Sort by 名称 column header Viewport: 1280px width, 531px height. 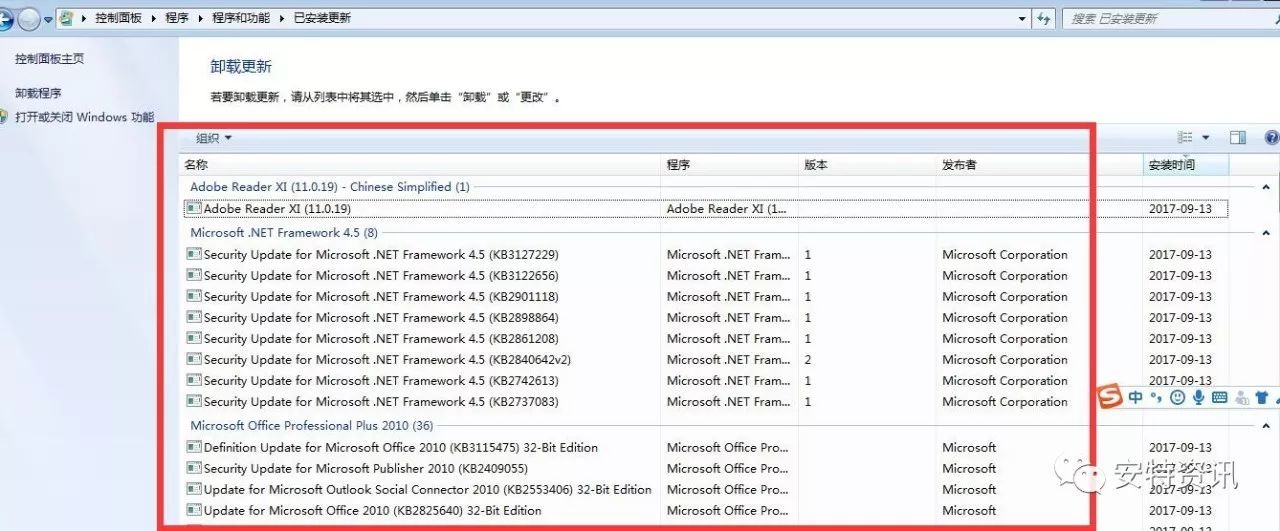420,165
